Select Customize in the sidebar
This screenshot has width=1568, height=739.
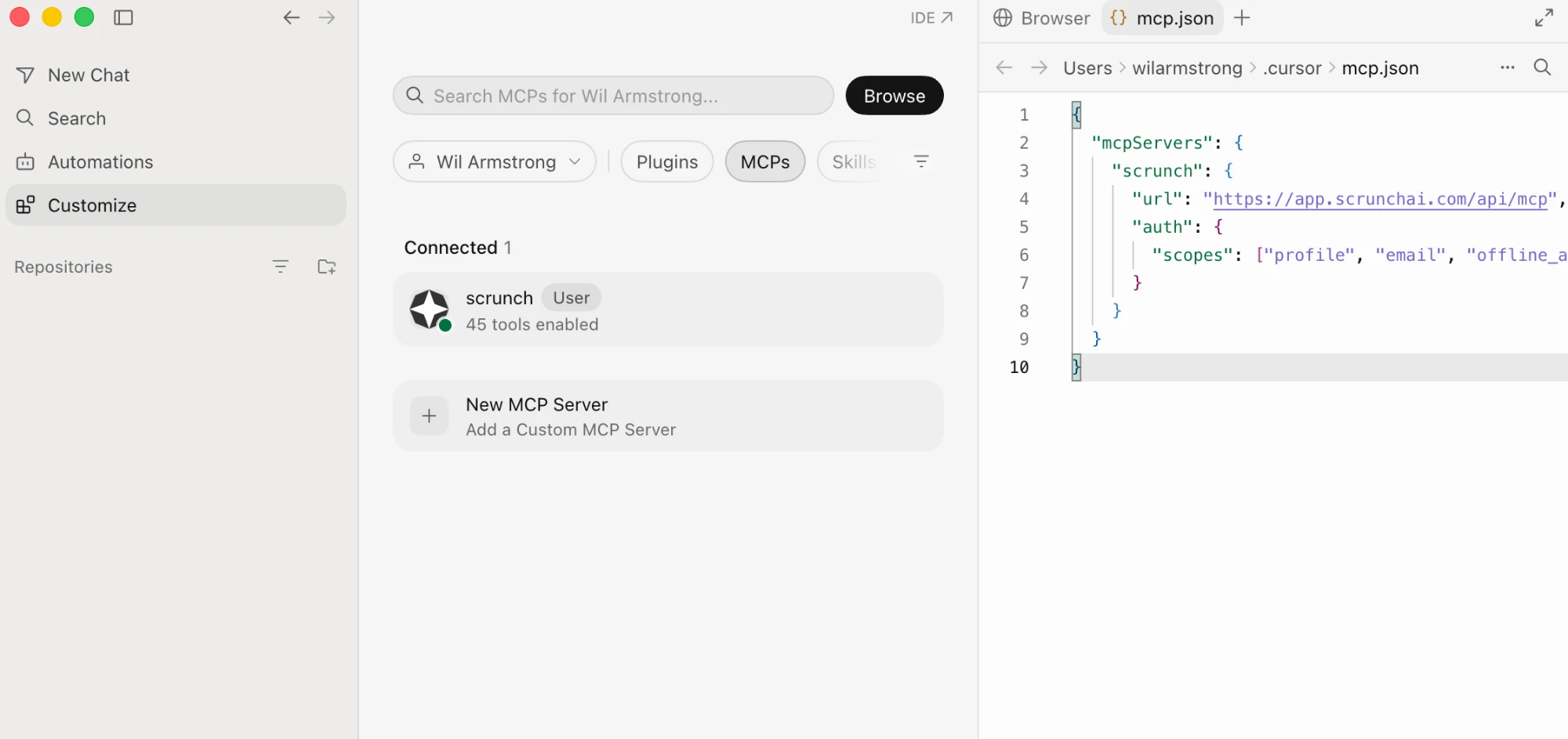(176, 205)
